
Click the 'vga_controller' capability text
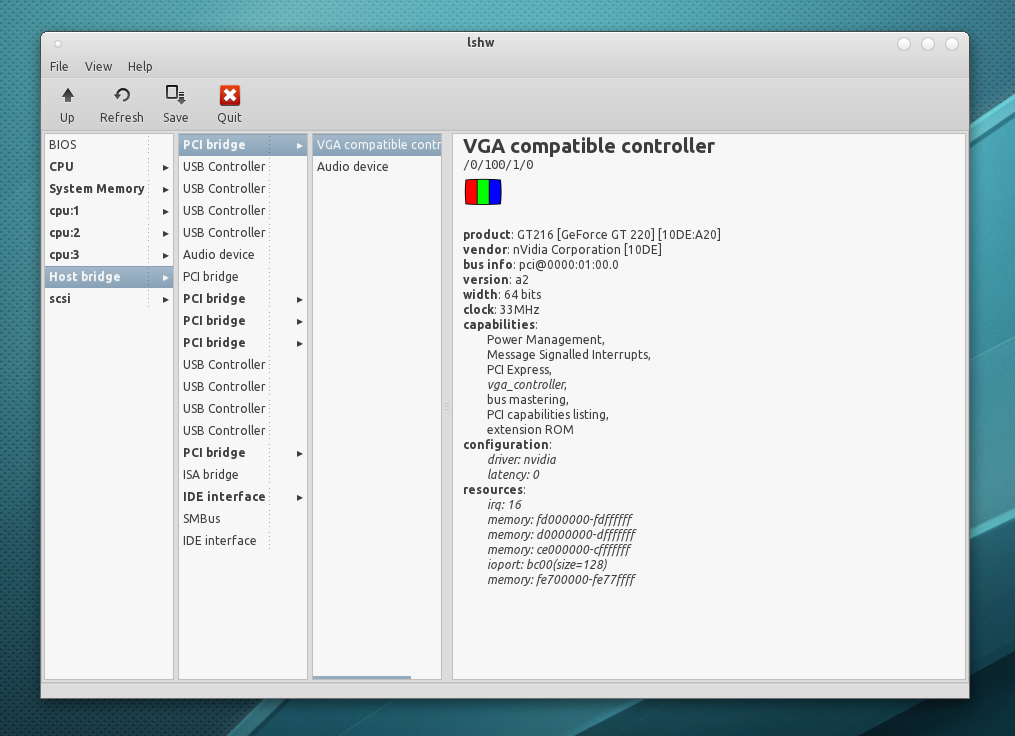(x=527, y=385)
